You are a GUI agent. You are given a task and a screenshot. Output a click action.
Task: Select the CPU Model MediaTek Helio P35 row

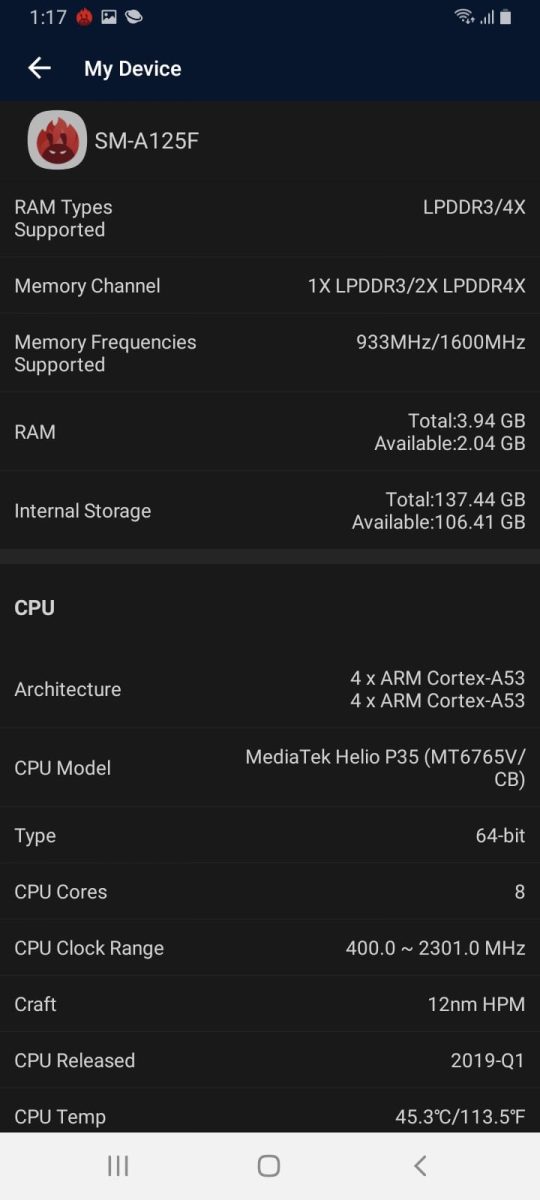(x=270, y=768)
